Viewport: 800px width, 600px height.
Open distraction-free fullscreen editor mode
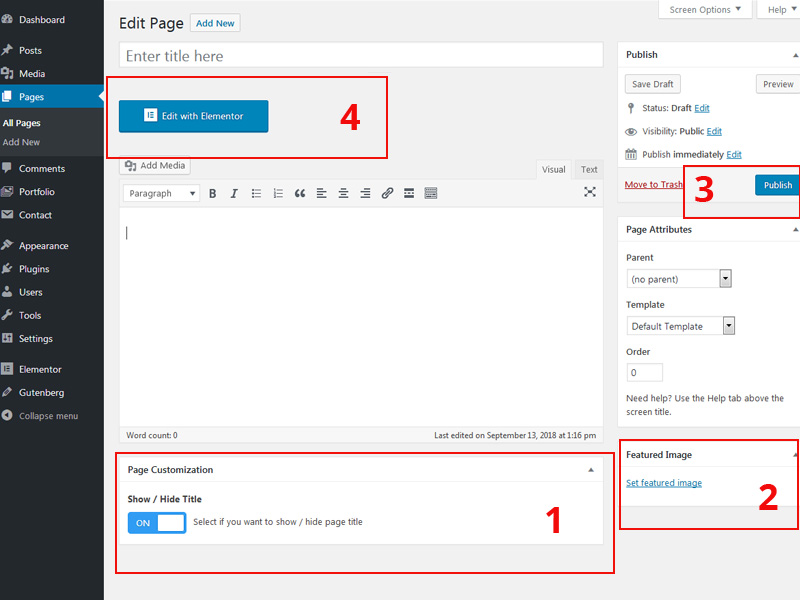tap(590, 192)
